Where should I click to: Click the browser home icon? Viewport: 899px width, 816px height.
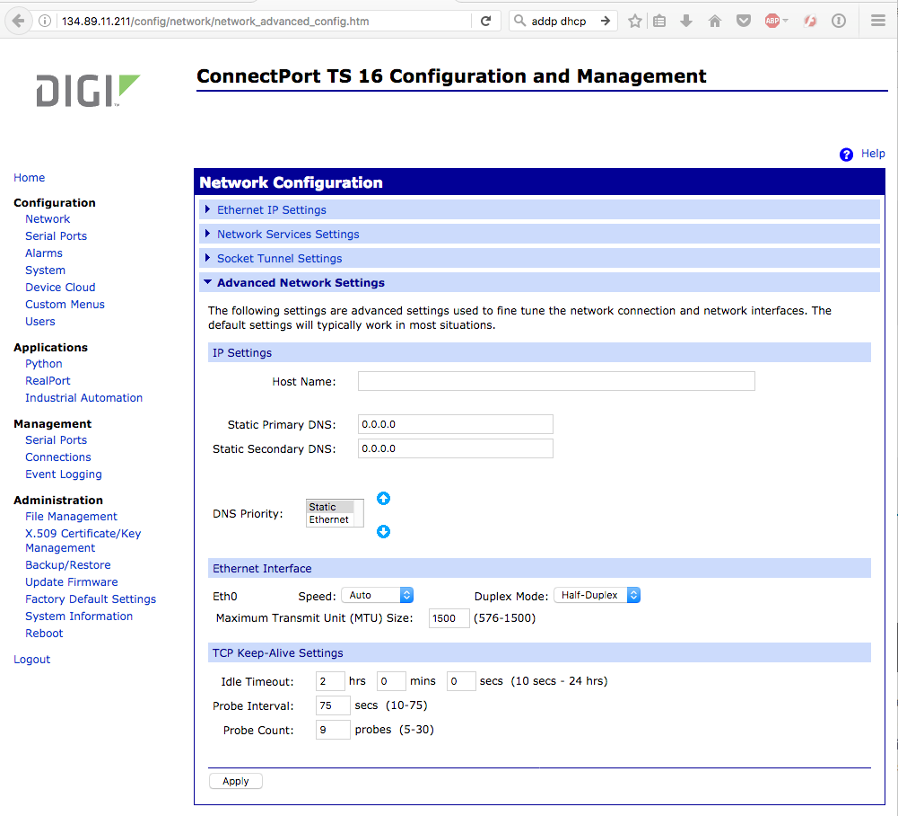(x=715, y=21)
